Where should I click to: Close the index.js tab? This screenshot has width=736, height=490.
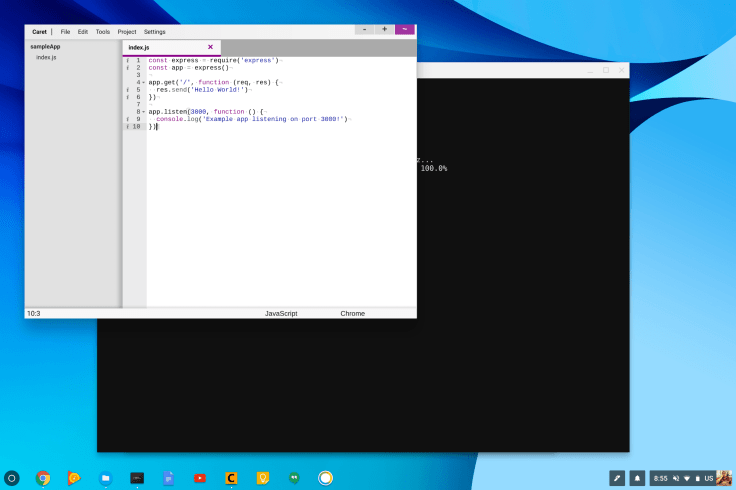tap(210, 47)
